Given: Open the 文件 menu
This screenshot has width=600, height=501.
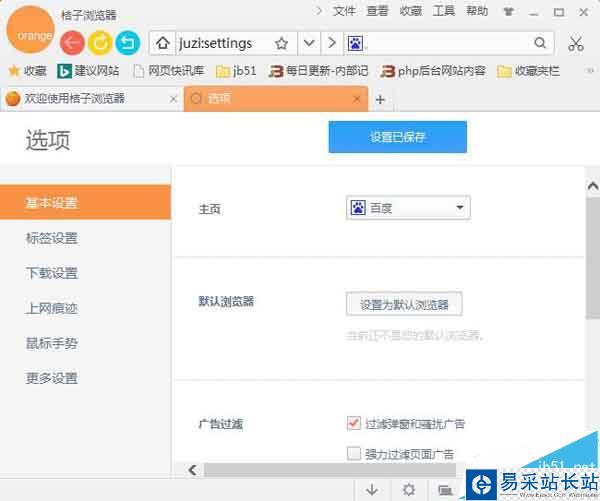Looking at the screenshot, I should 344,11.
